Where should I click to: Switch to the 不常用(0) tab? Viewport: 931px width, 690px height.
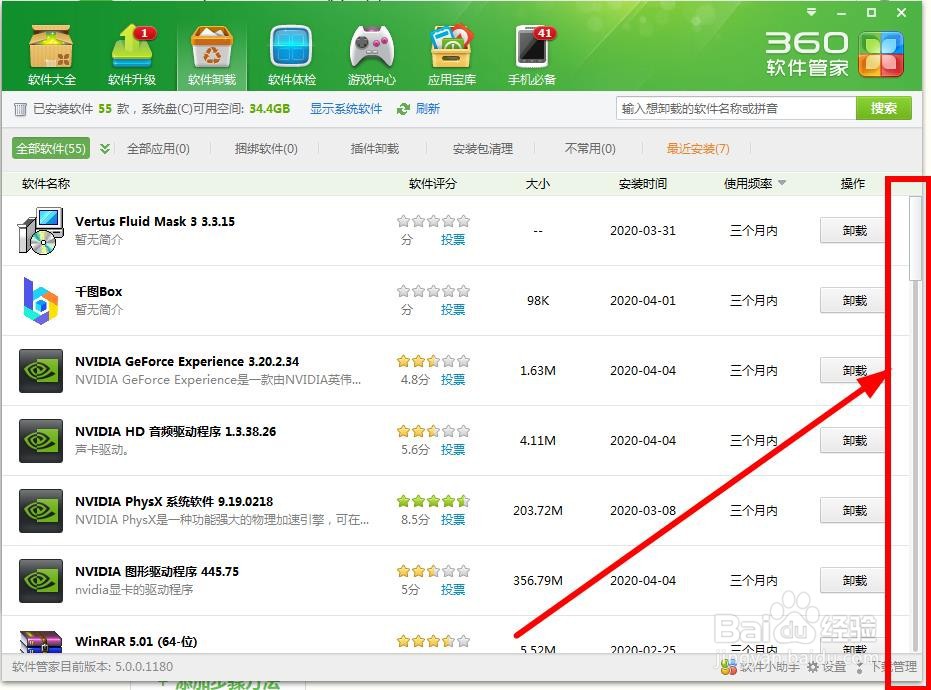(x=590, y=148)
